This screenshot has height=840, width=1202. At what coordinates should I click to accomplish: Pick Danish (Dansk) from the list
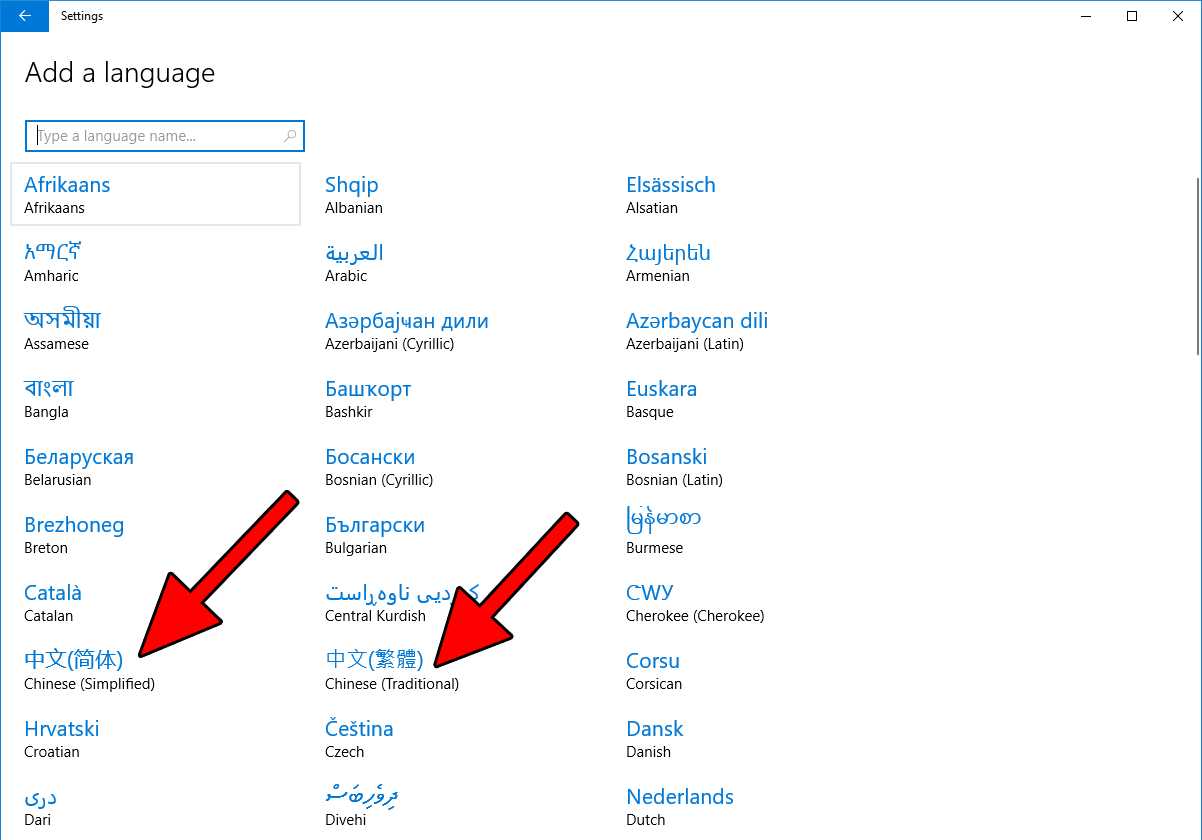pyautogui.click(x=654, y=739)
